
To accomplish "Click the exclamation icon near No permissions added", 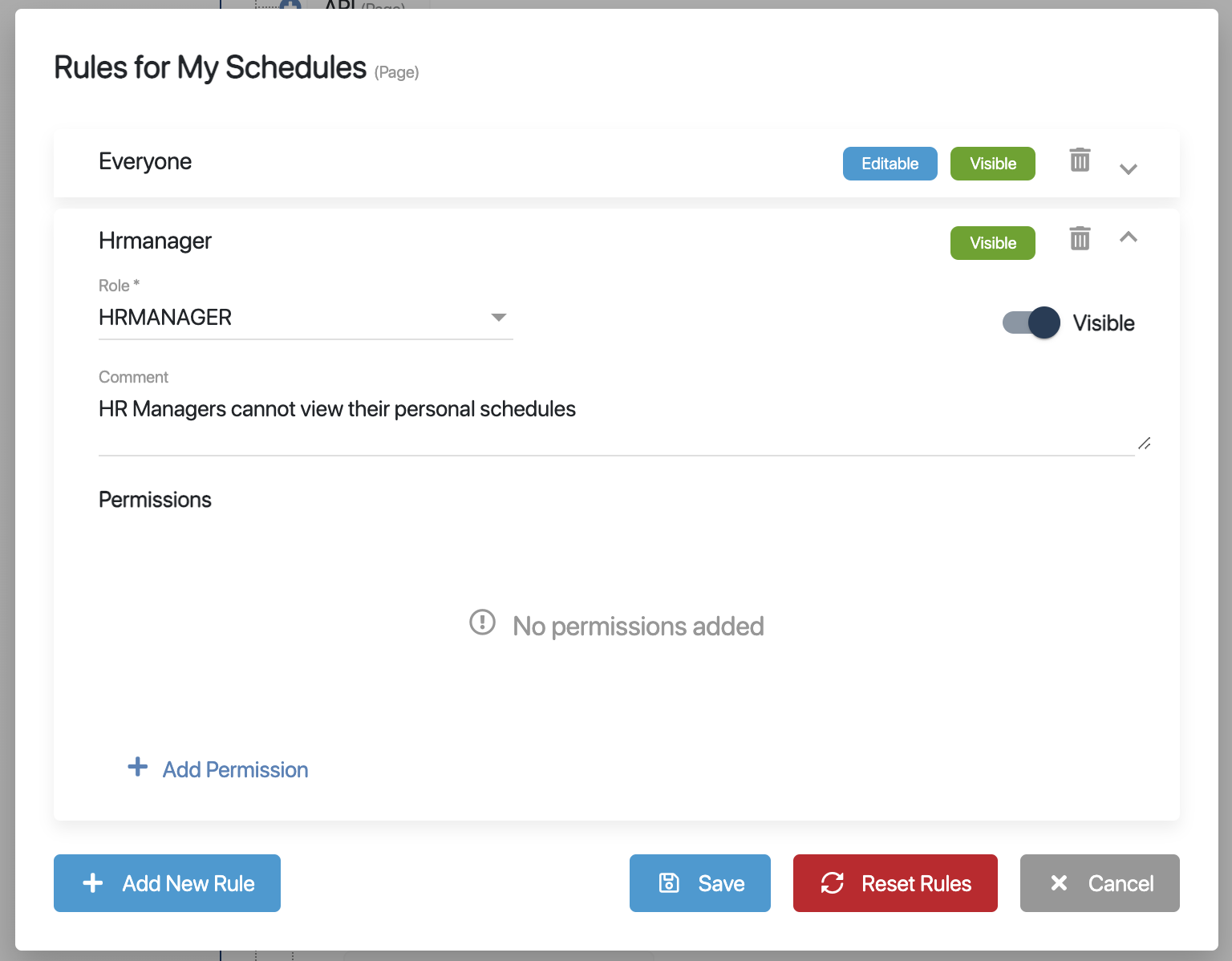I will (x=482, y=622).
